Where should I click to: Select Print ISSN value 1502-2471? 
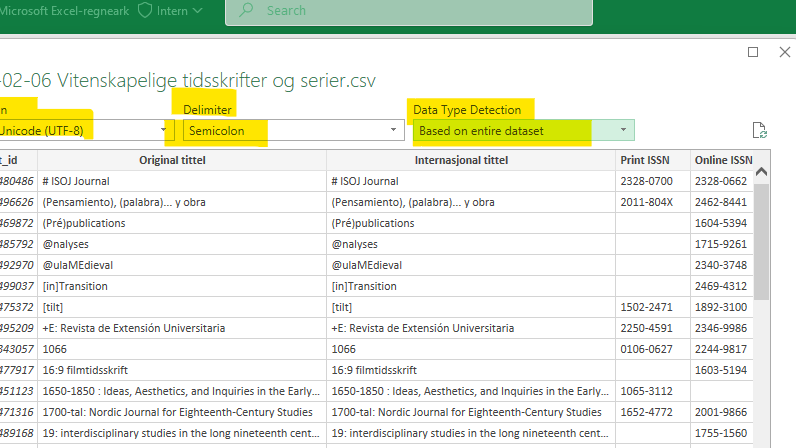pos(646,307)
